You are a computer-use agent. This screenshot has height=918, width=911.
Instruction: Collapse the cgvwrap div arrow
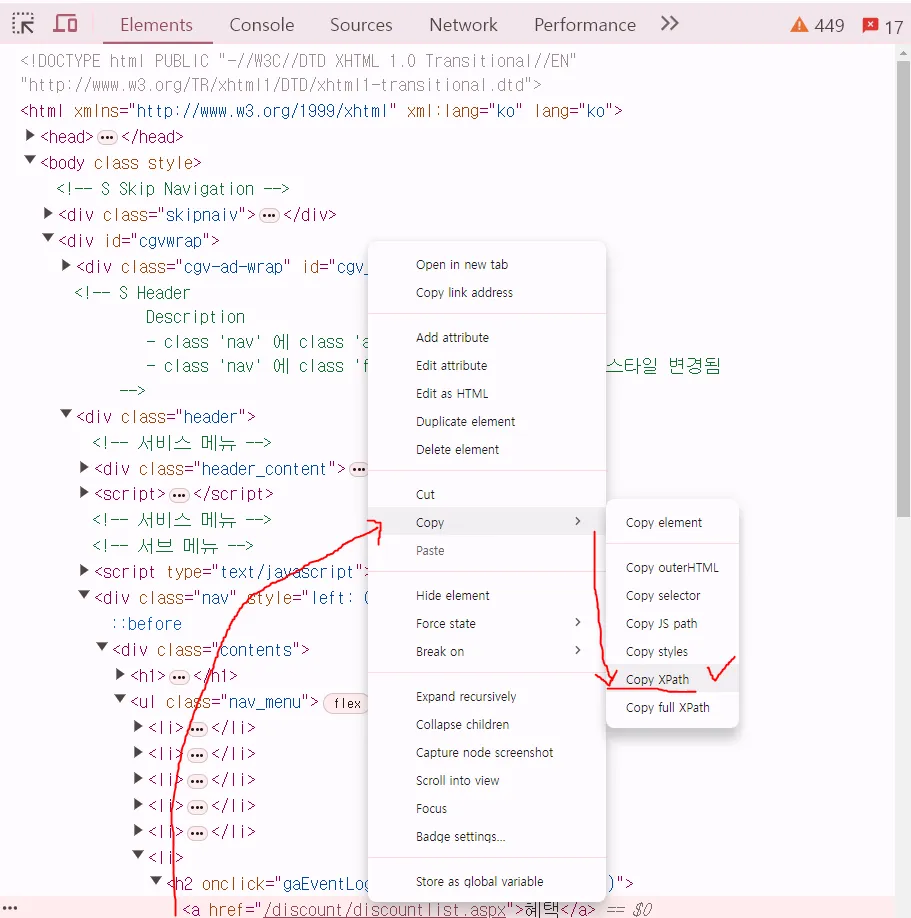coord(48,238)
